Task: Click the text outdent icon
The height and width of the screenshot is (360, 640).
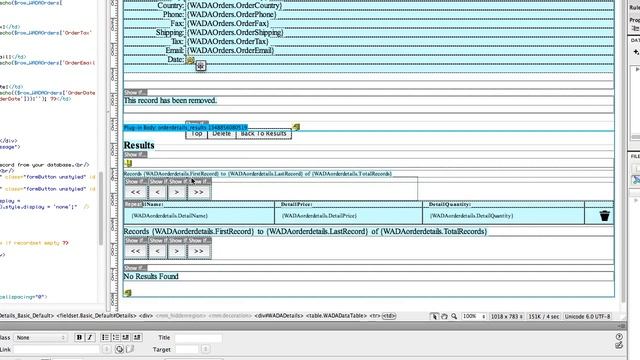Action: 126,337
